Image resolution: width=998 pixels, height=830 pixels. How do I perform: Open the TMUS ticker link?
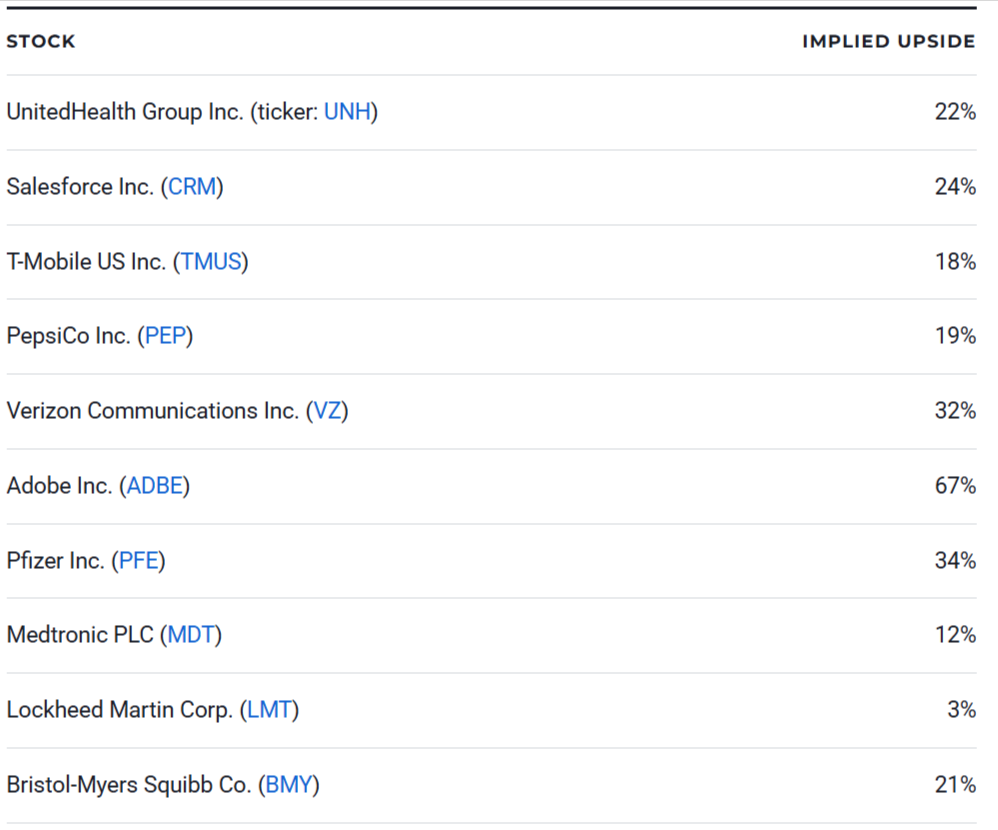(211, 262)
